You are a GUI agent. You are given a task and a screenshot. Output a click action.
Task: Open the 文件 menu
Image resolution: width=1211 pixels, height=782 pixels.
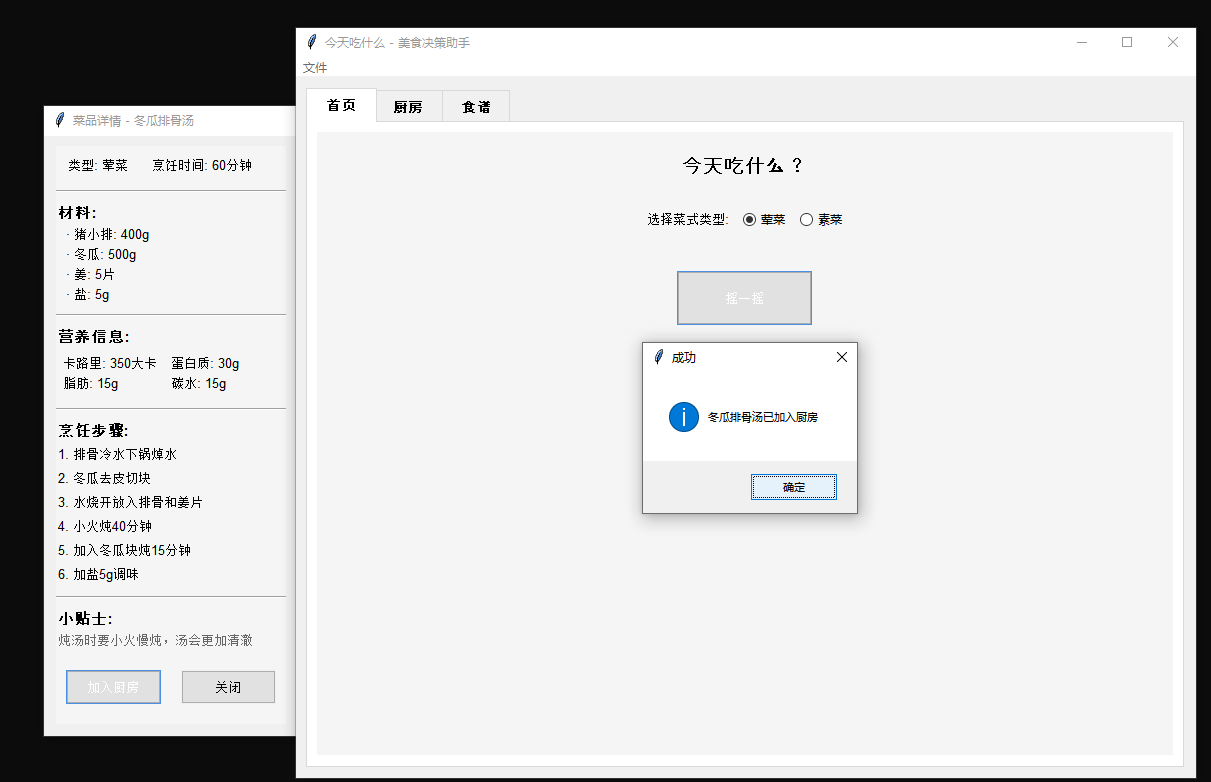[315, 68]
